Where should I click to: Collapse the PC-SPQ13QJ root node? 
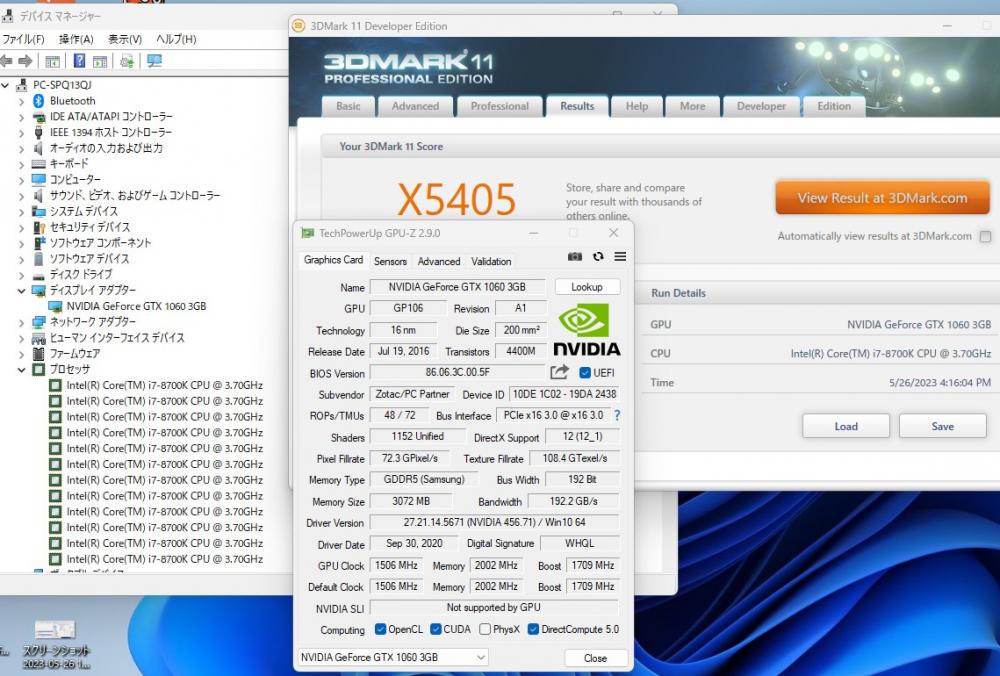[6, 85]
